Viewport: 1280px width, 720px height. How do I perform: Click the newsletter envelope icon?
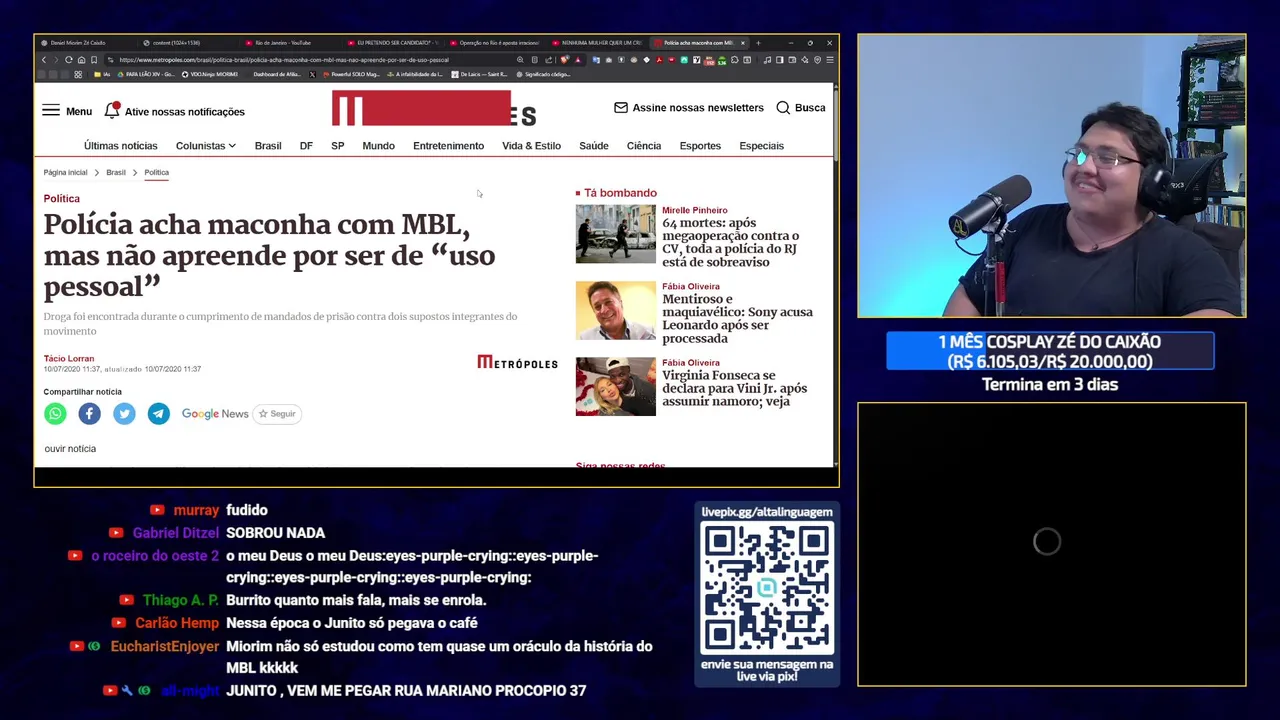[621, 107]
